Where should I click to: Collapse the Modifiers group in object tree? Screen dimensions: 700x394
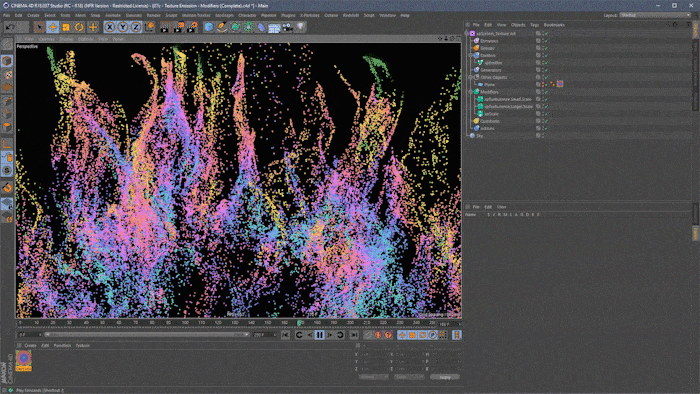tap(470, 92)
